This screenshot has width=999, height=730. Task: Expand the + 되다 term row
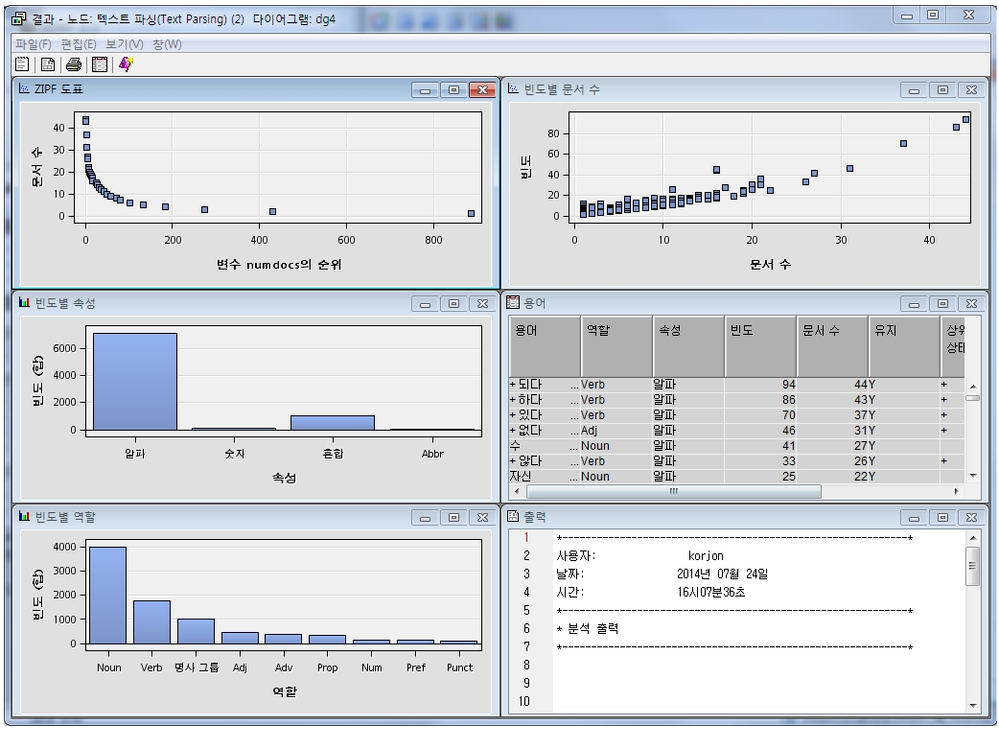[513, 385]
